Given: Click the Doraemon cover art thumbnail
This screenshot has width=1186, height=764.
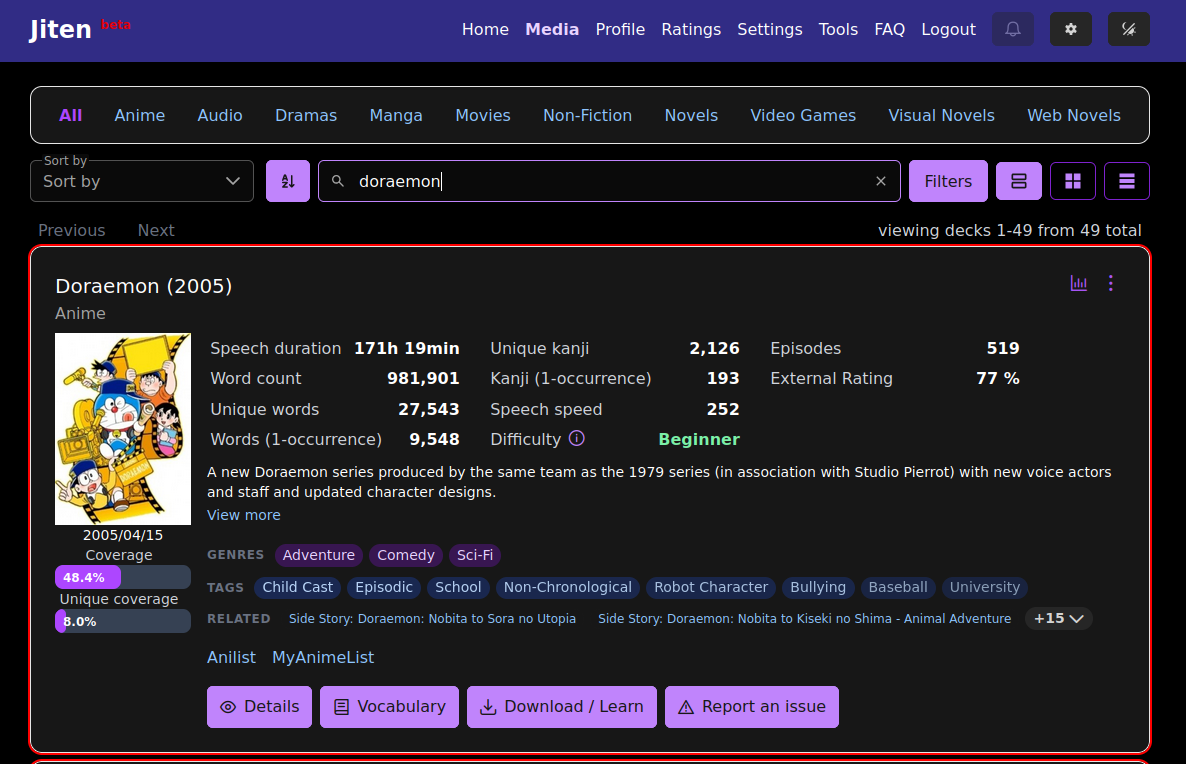Looking at the screenshot, I should 122,429.
